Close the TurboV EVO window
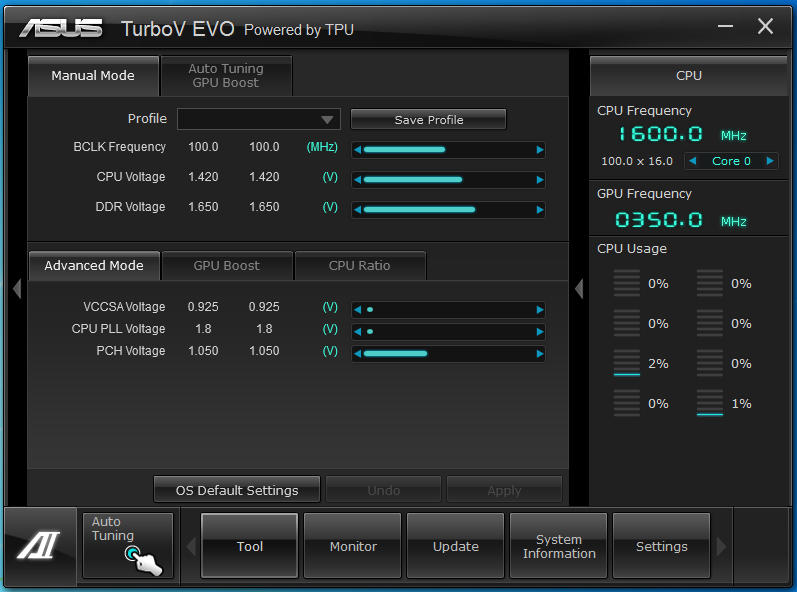This screenshot has height=592, width=797. 765,26
